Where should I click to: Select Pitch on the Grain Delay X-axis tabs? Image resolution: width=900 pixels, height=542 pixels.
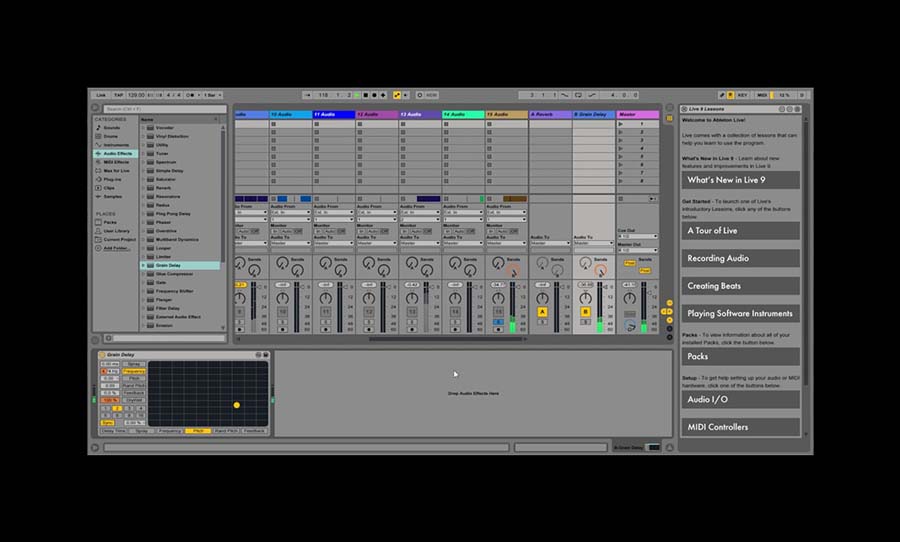(x=198, y=431)
